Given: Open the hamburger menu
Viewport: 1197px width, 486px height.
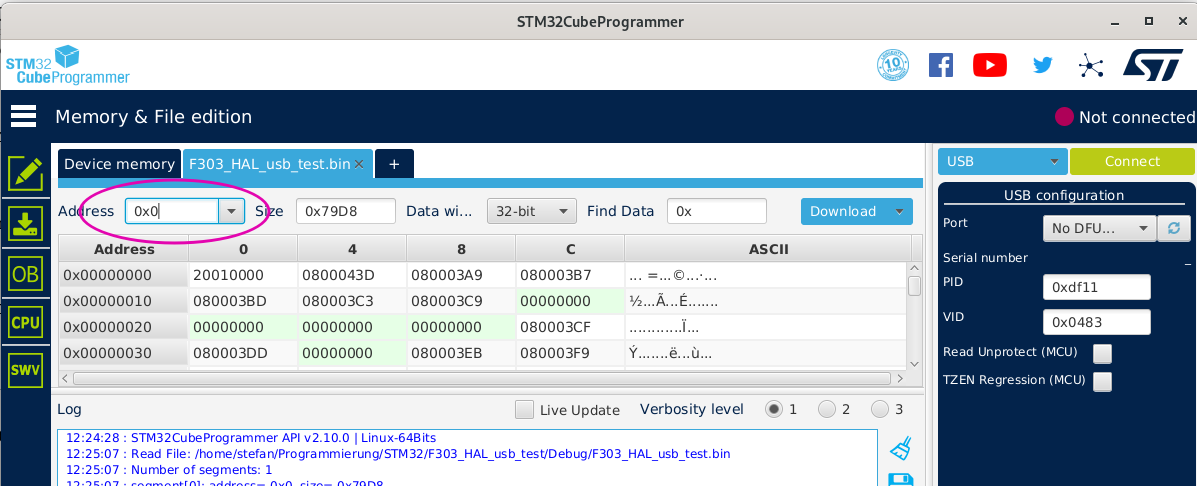Looking at the screenshot, I should click(24, 117).
